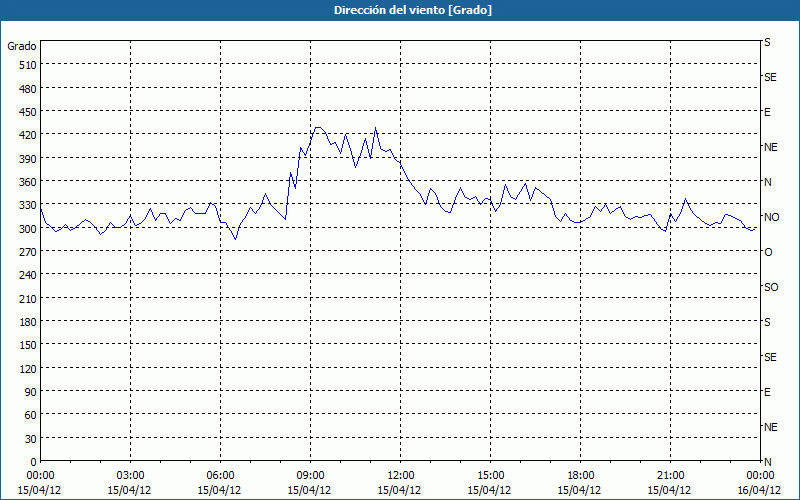Screen dimensions: 800x500
Task: Select the 03:00 time axis label
Action: tap(130, 476)
